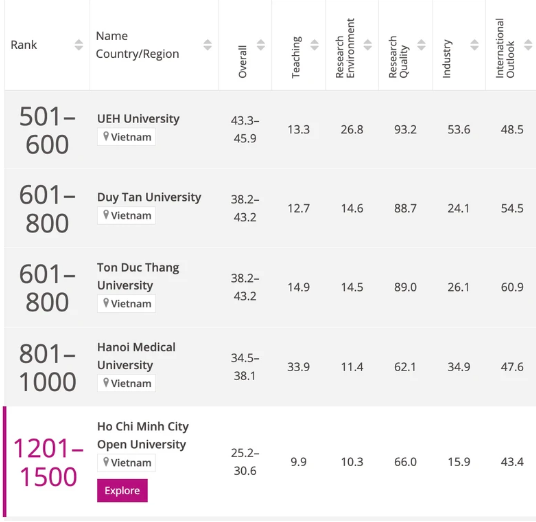Sort by Overall score arrows
The image size is (536, 522).
point(261,45)
